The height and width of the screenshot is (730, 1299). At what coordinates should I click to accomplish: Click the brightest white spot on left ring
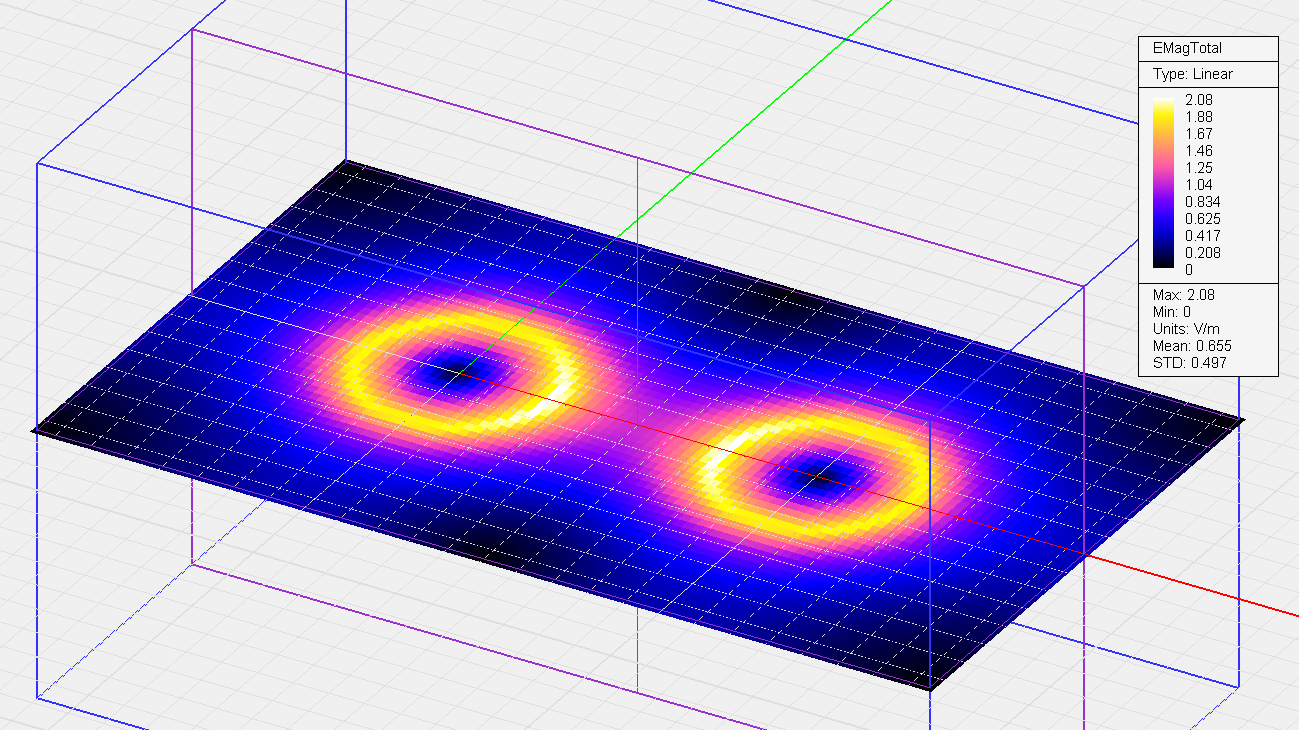pos(545,403)
